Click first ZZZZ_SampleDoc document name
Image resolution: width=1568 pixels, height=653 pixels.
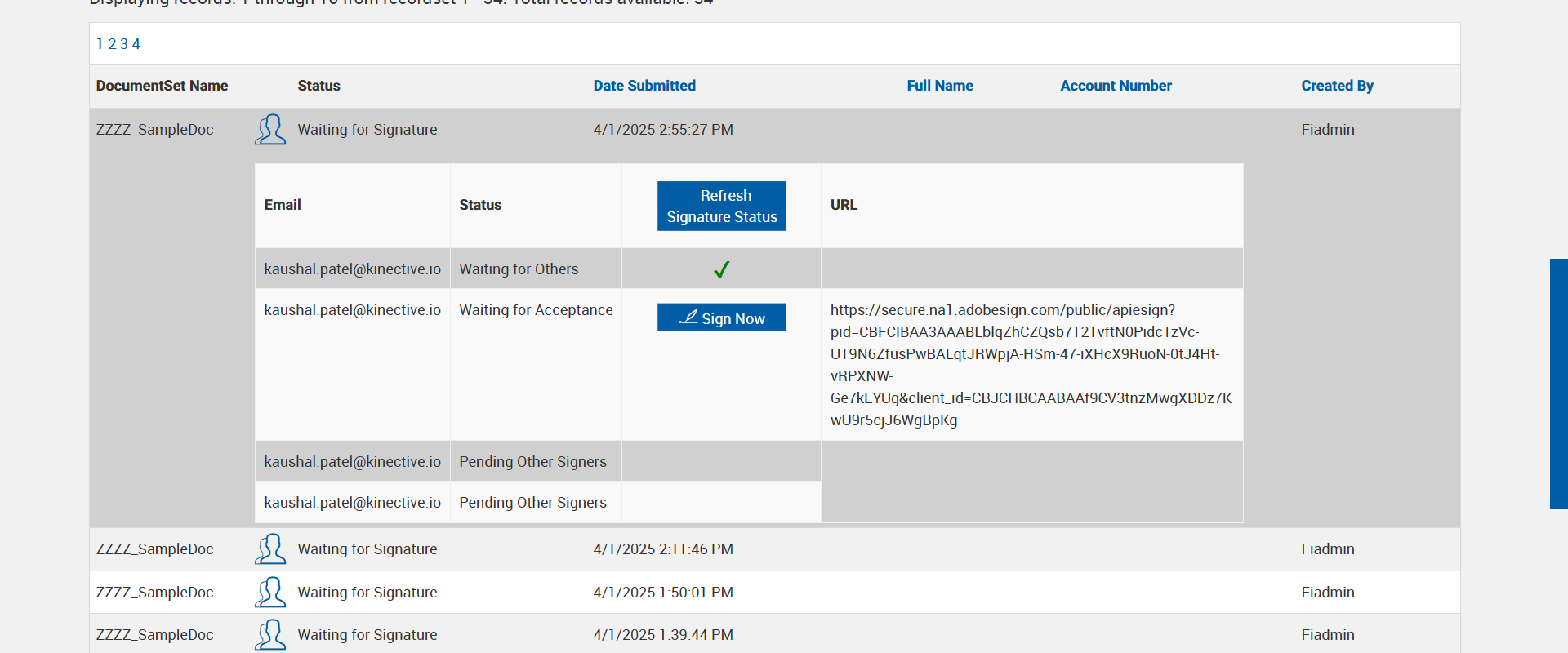point(154,130)
